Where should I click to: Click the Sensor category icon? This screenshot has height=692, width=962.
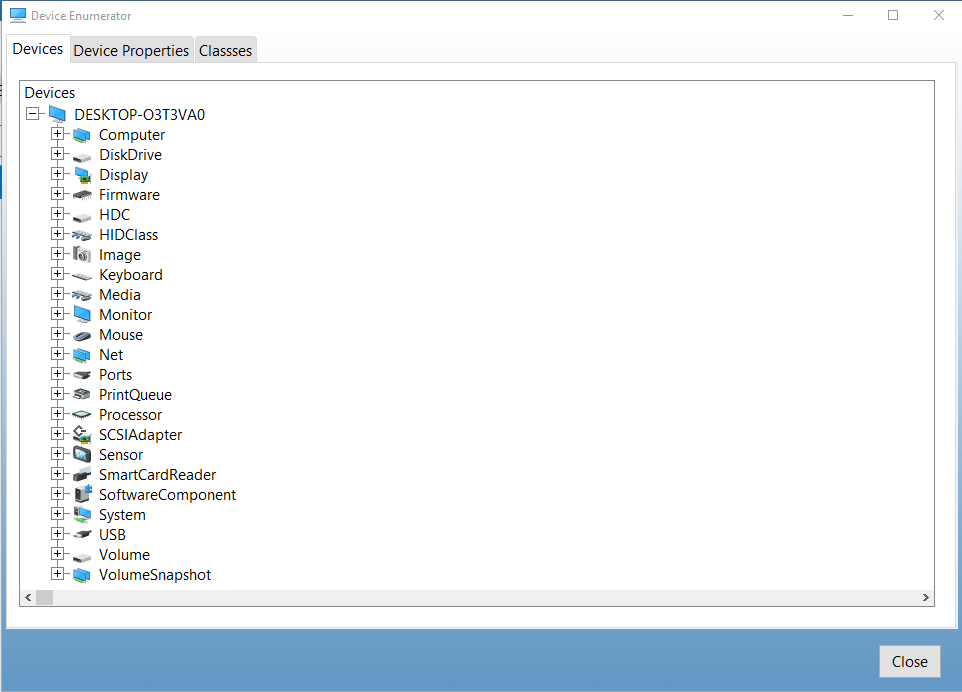[82, 455]
